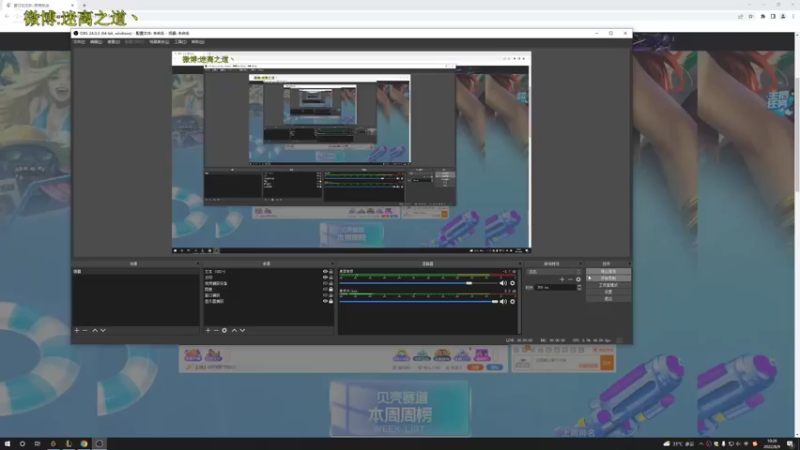Open the 查看 (View) menu in OBS
This screenshot has height=450, width=800.
pyautogui.click(x=114, y=42)
